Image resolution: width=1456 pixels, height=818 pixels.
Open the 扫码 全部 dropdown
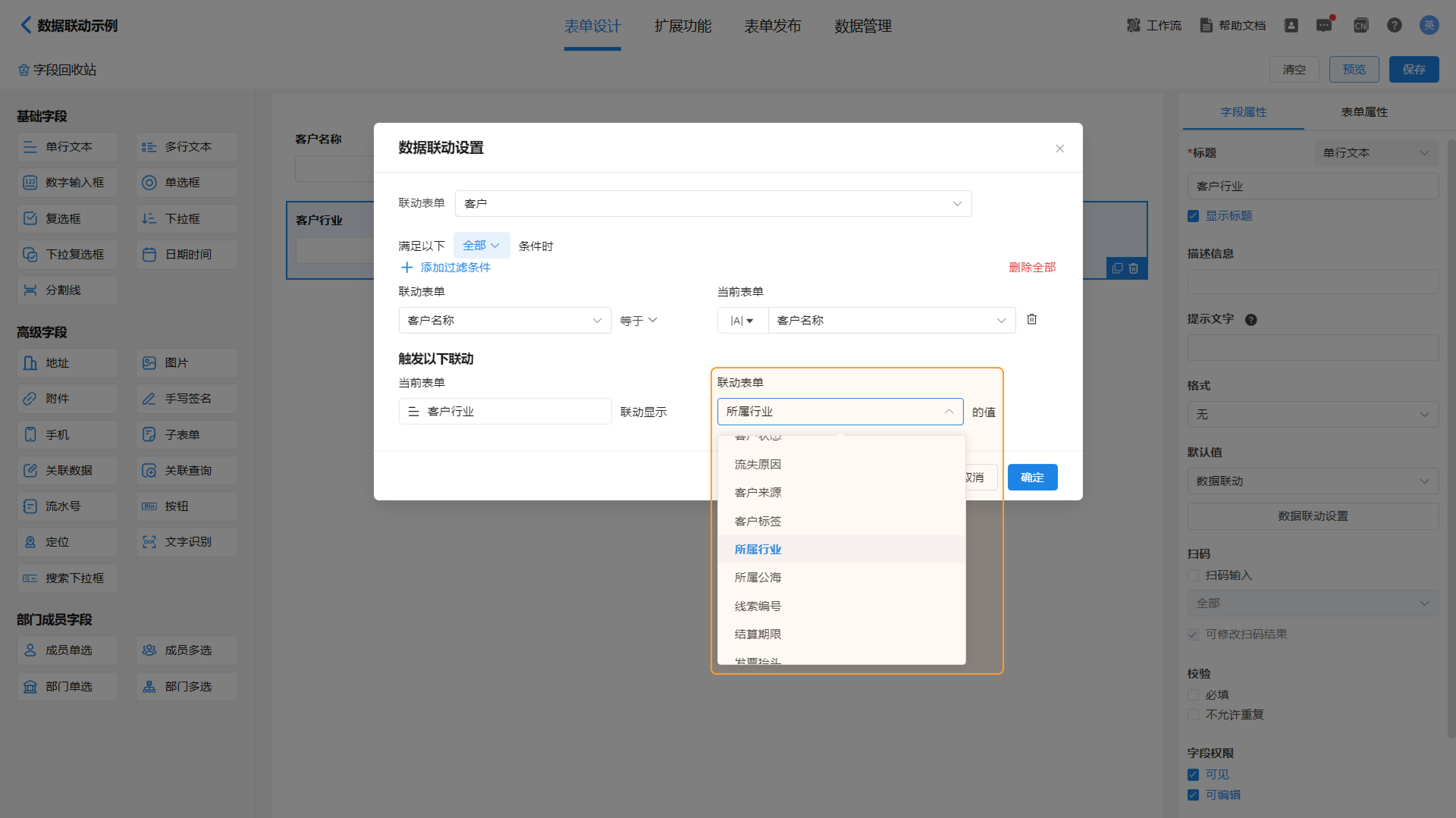(1312, 603)
